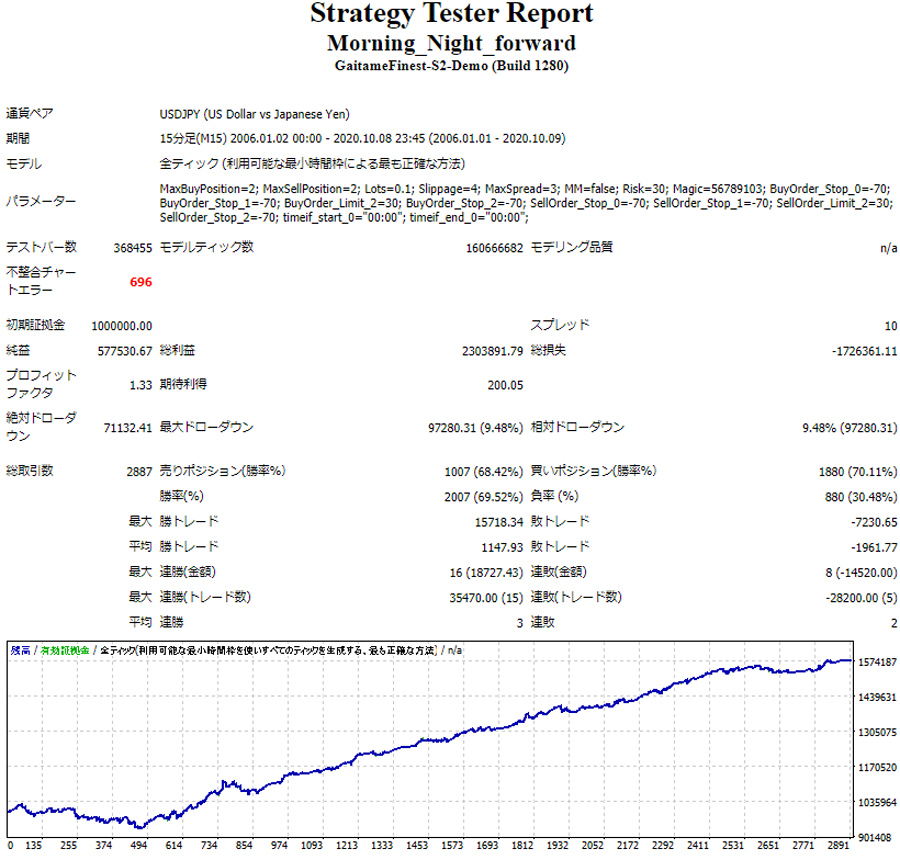Click the モデリング品質 n/a value
Screen dimensions: 900x860
(x=889, y=248)
